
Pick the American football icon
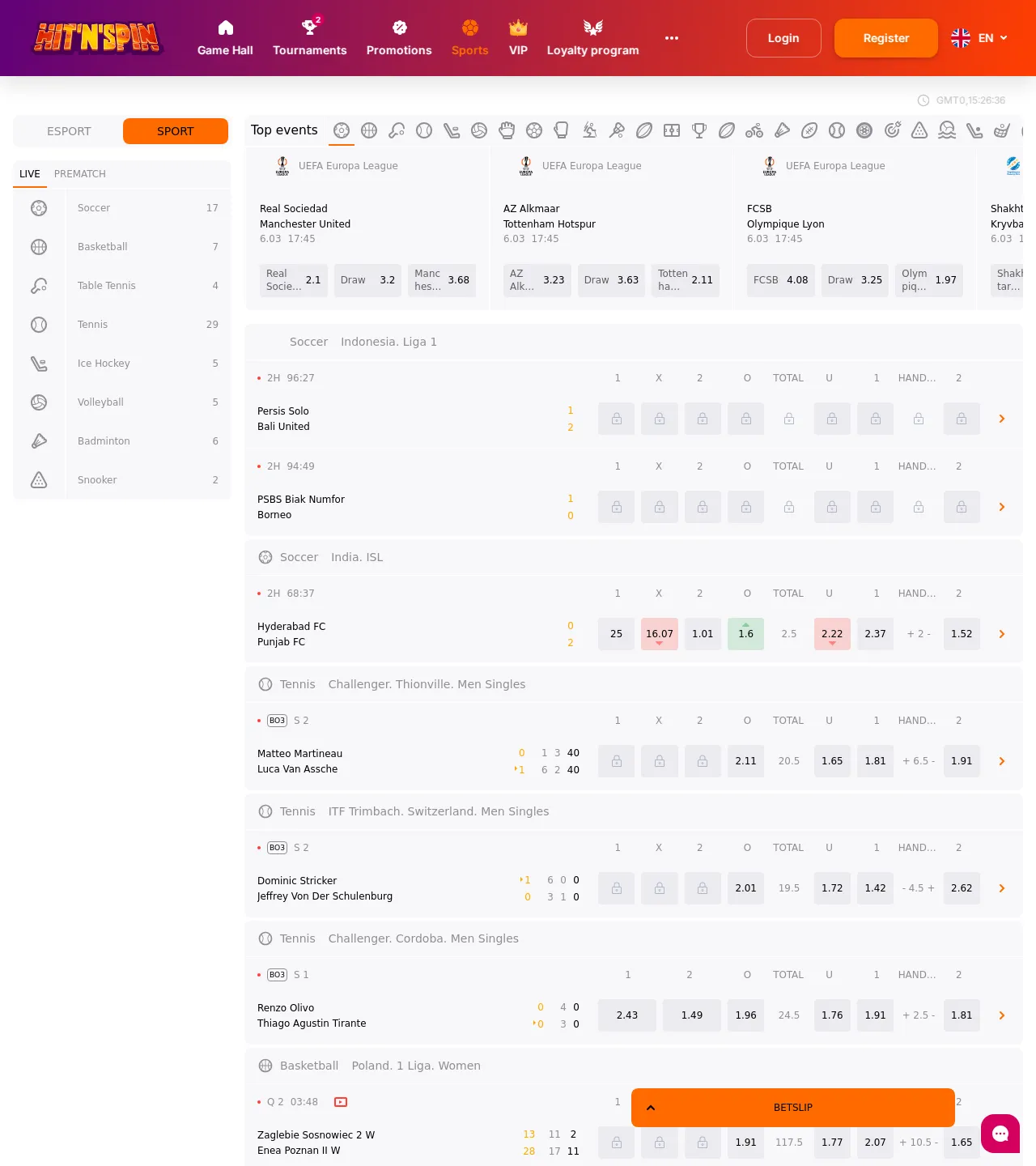pyautogui.click(x=809, y=130)
